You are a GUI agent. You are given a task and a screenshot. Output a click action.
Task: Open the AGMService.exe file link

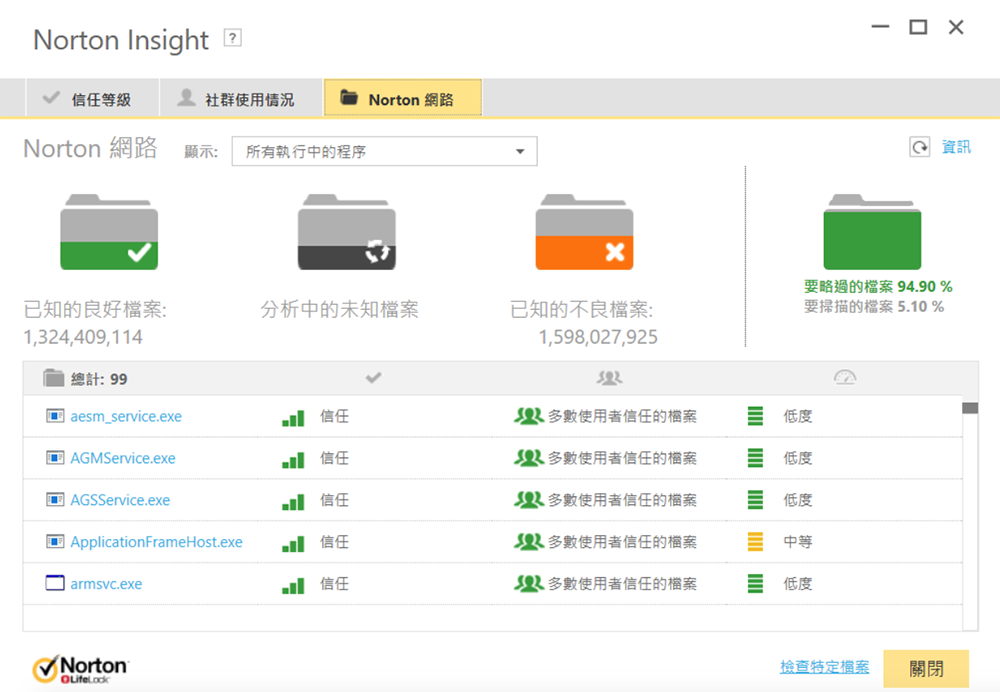123,458
